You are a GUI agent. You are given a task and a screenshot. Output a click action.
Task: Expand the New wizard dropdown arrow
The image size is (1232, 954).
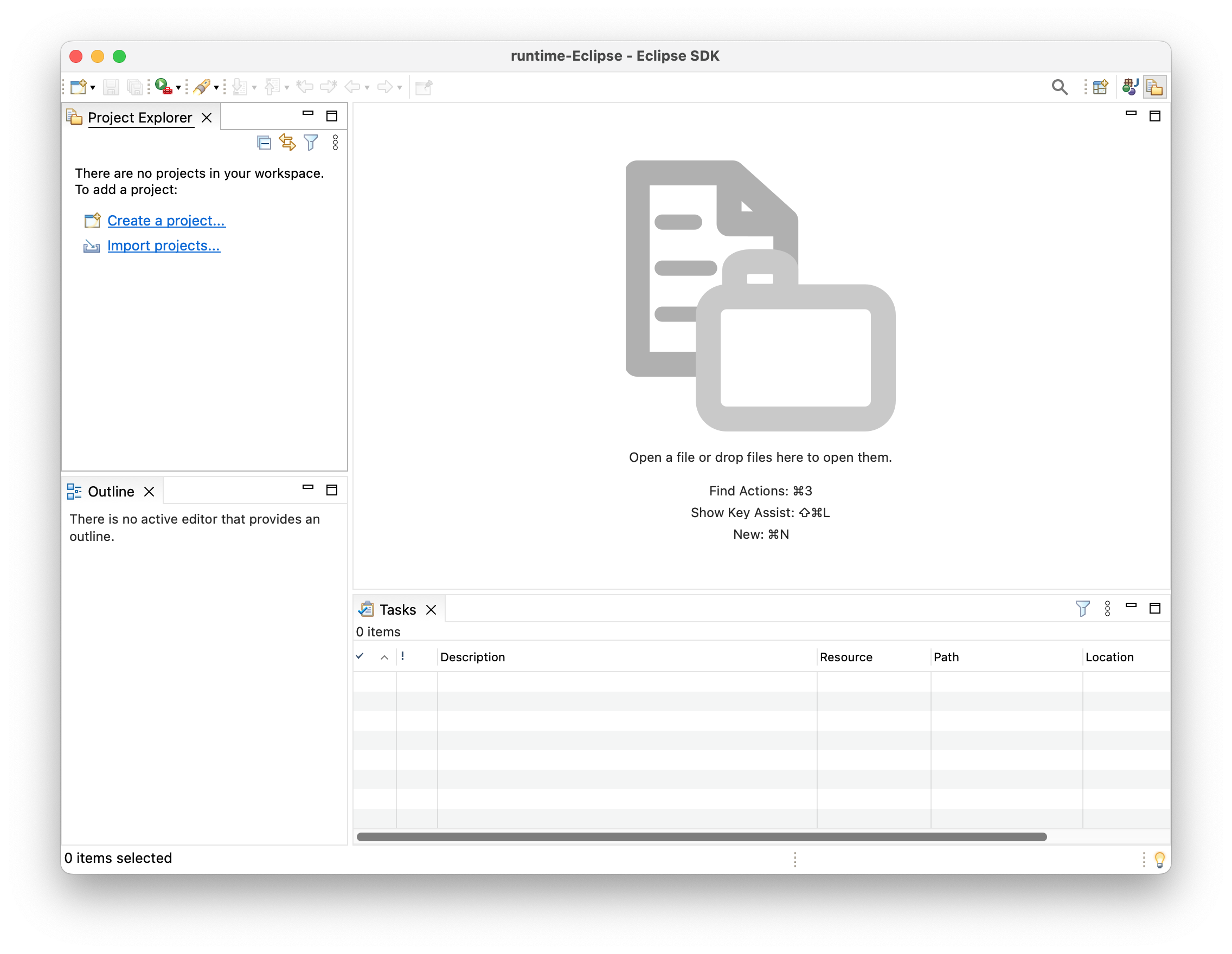point(92,87)
